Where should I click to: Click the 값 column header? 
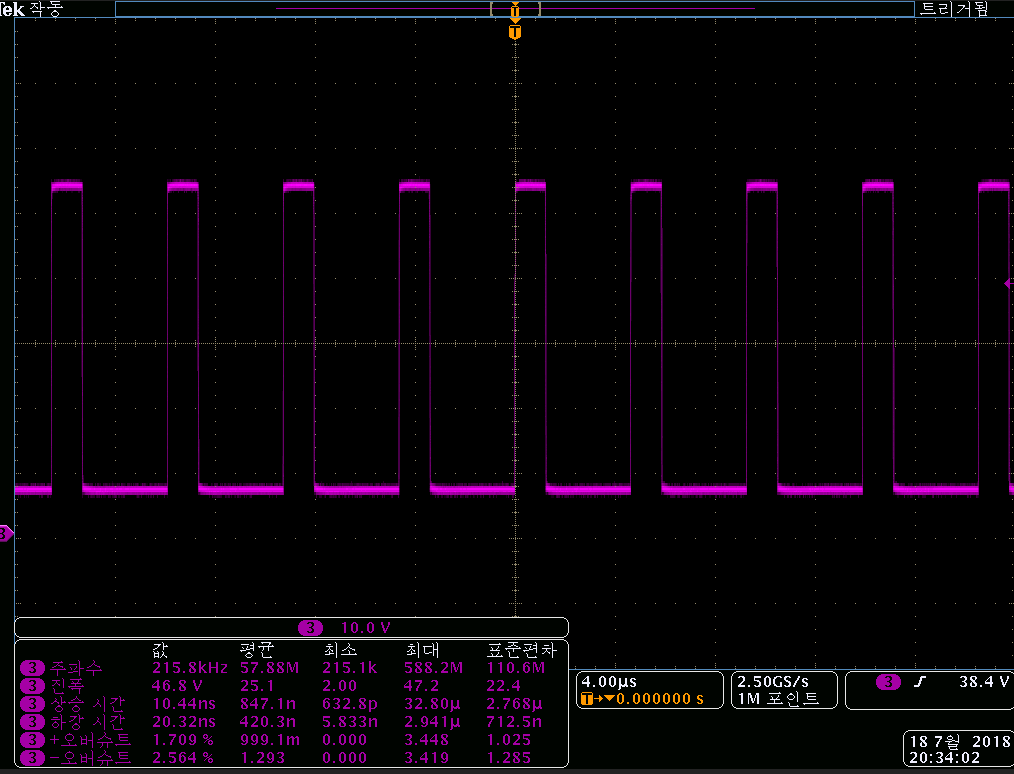(x=161, y=650)
